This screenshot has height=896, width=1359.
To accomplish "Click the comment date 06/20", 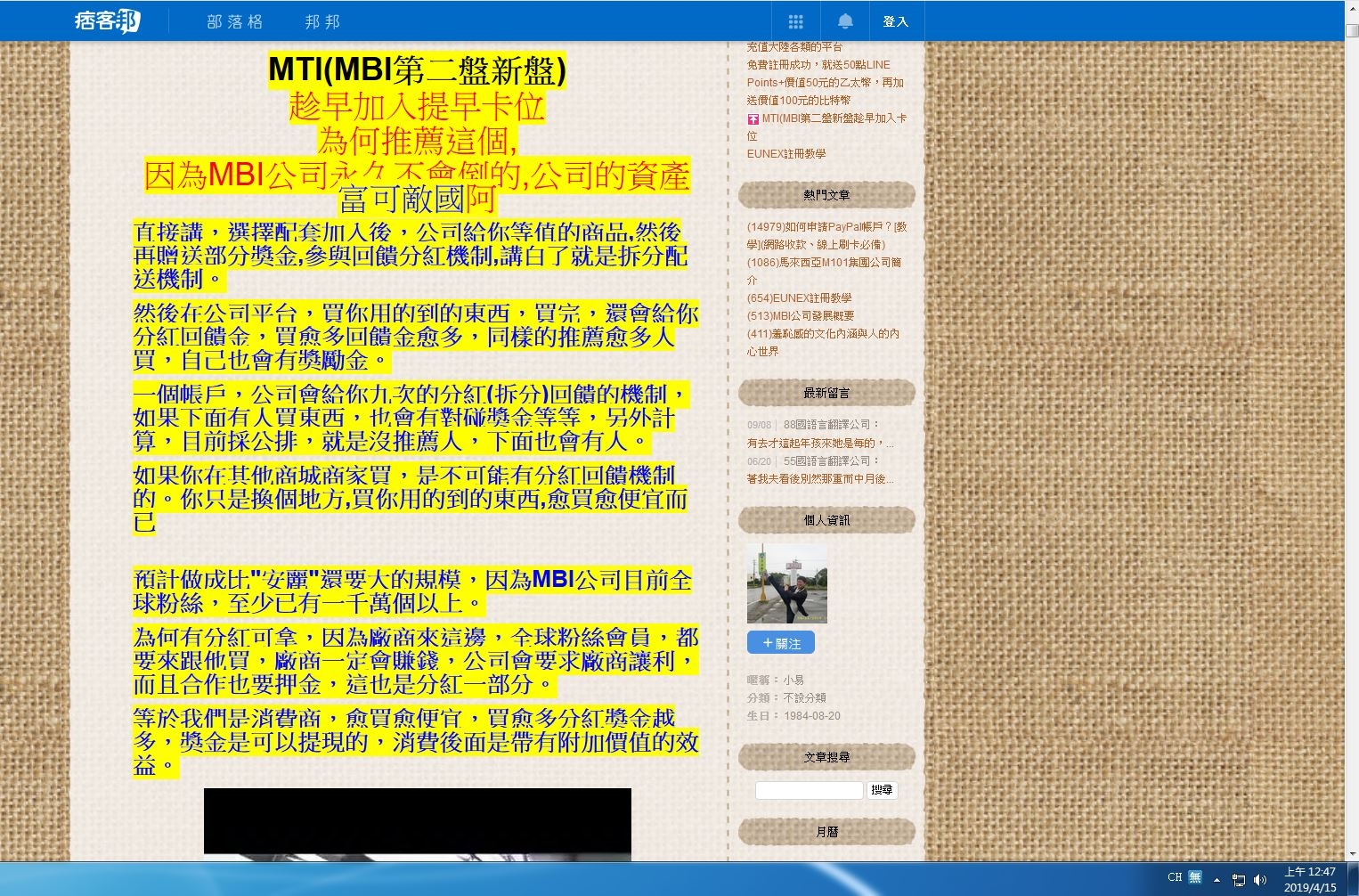I will (x=760, y=462).
